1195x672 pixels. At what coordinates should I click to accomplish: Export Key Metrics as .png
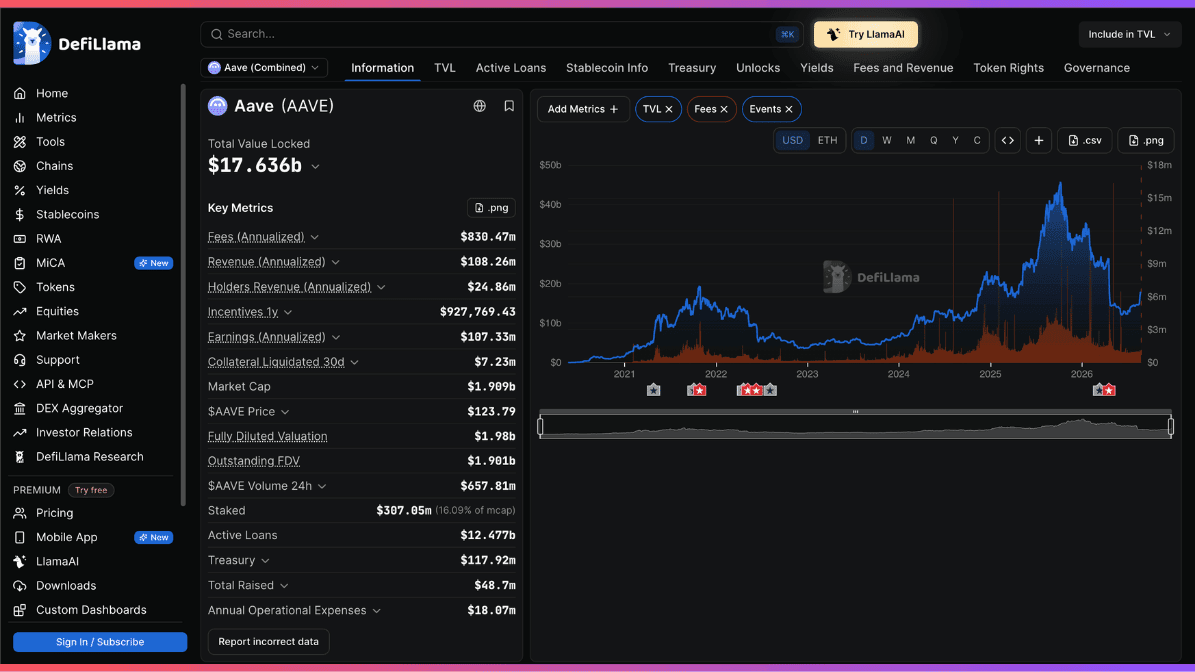491,207
